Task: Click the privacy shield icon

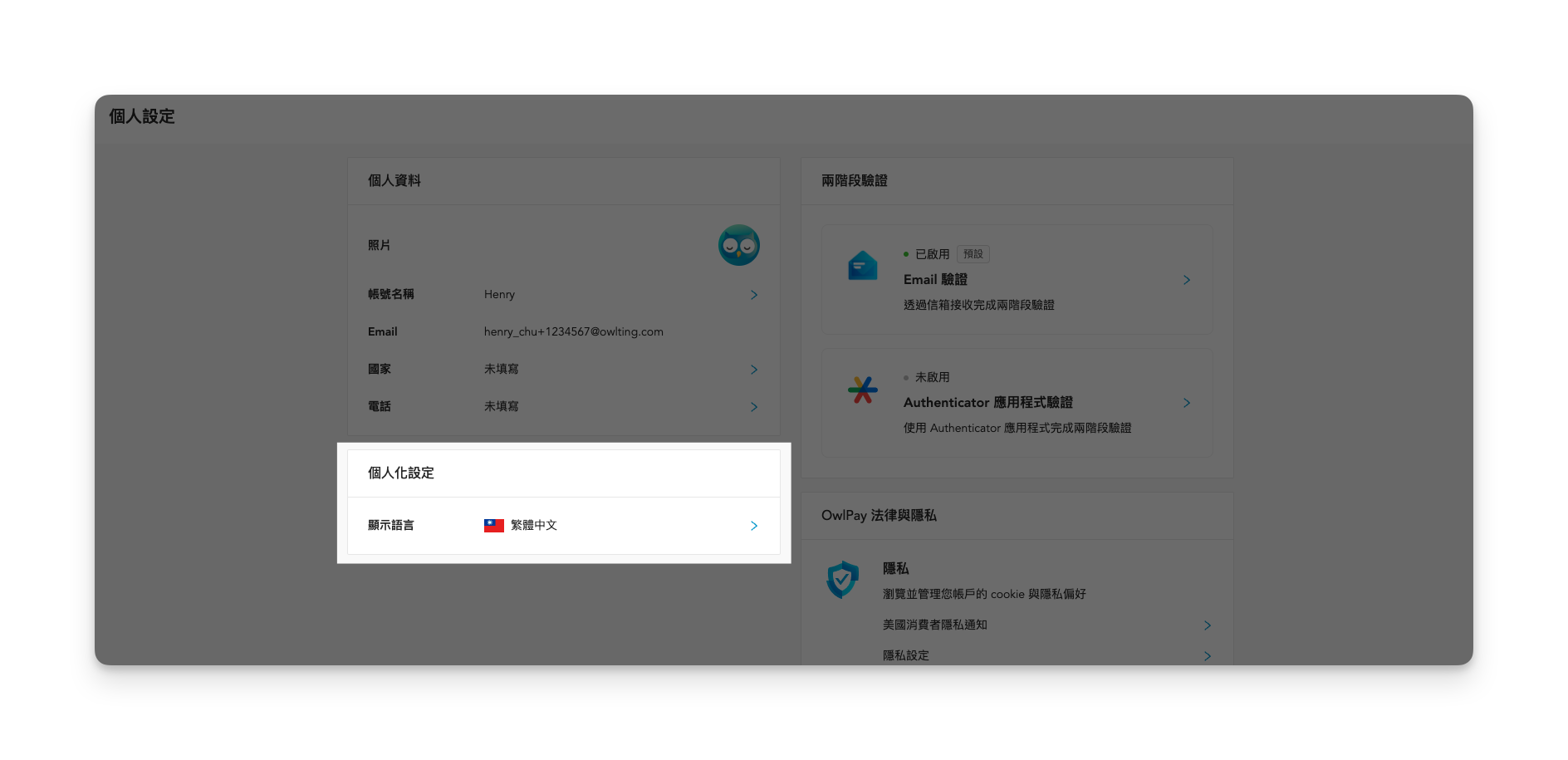Action: coord(842,579)
